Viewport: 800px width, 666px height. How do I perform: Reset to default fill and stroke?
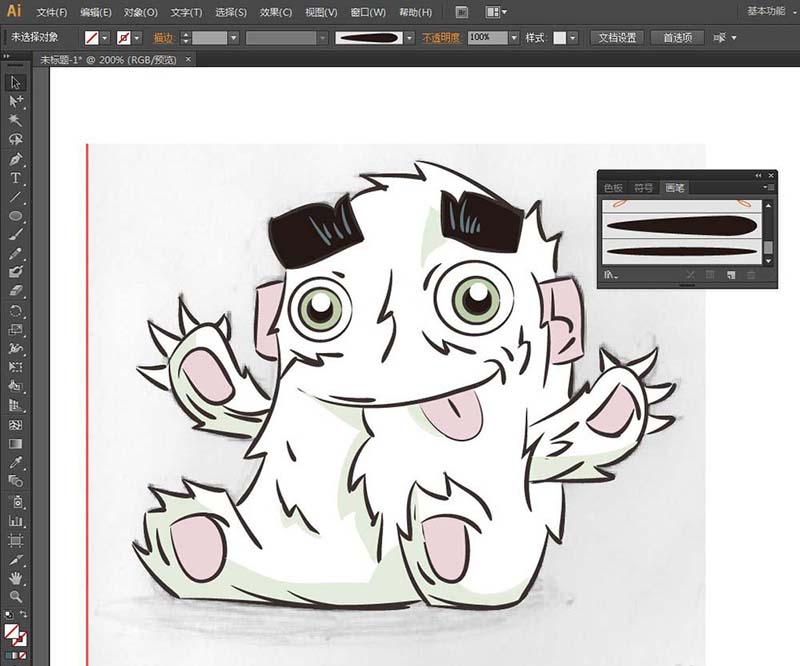[x=8, y=614]
